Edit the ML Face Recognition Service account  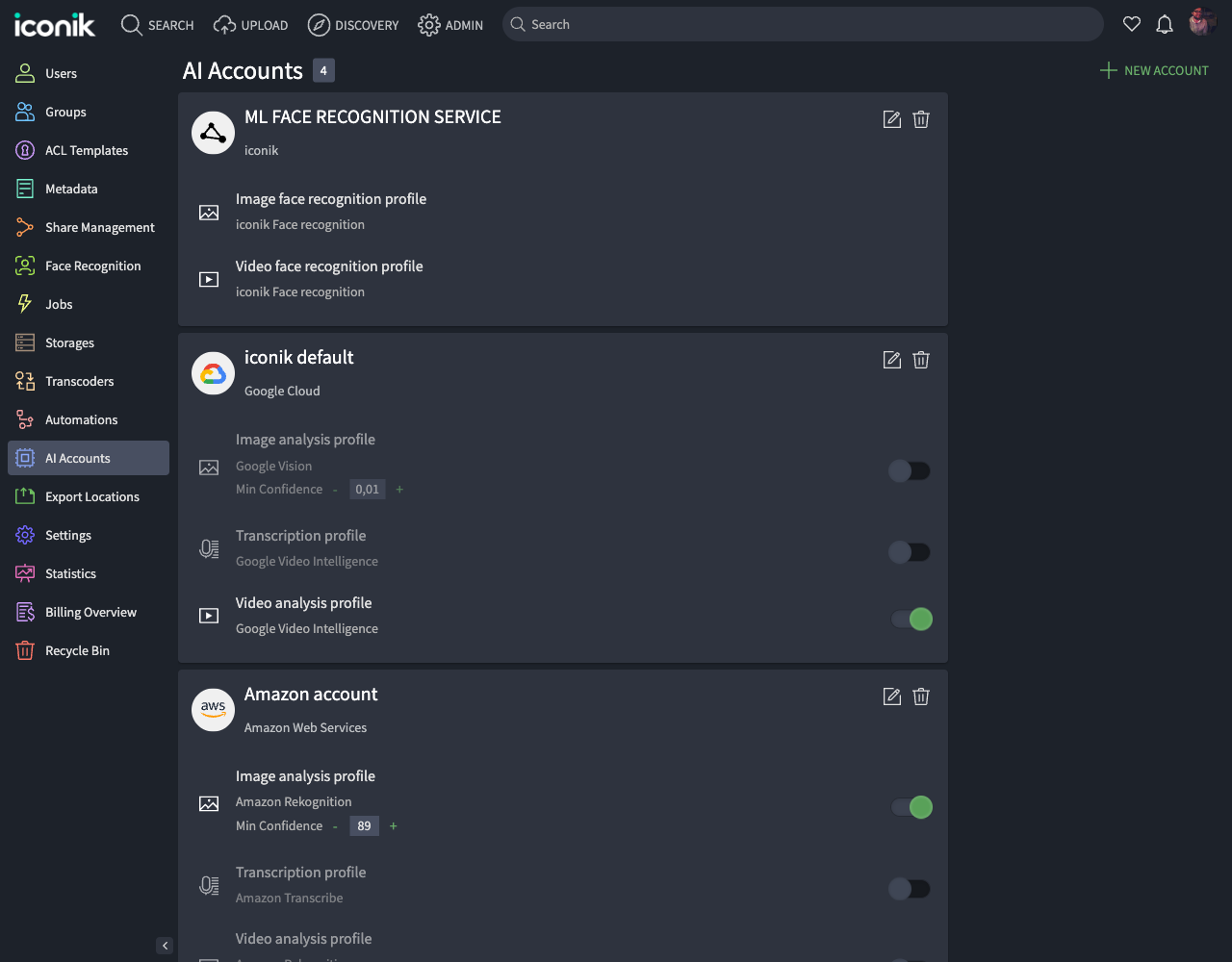click(891, 119)
